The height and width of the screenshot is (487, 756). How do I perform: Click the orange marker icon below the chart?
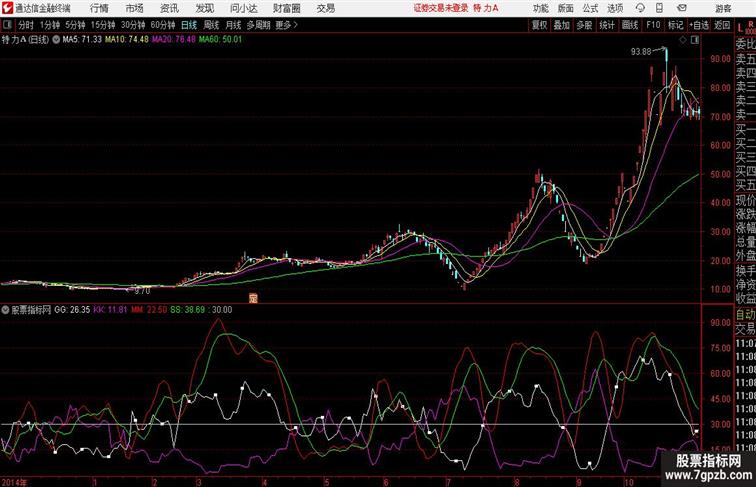coord(253,298)
